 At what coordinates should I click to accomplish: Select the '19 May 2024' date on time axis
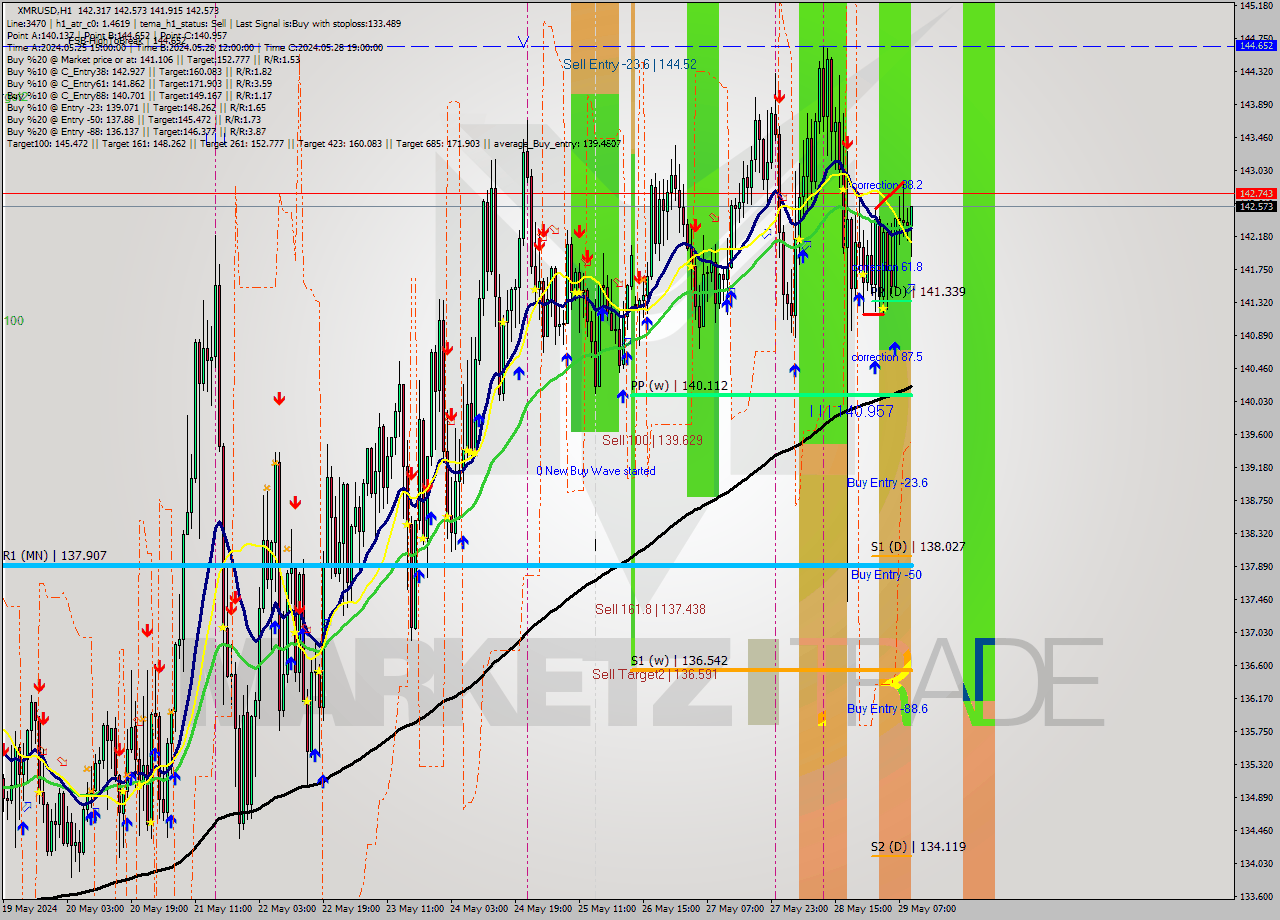(29, 909)
